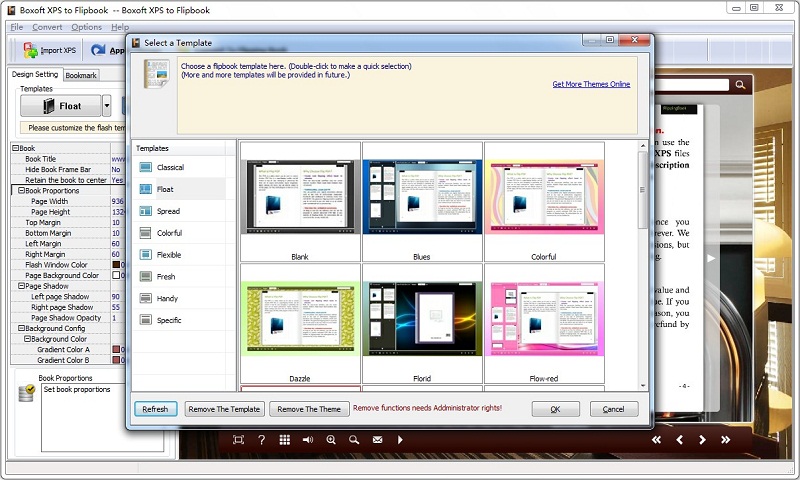Click the search magnifier icon in flipbook toolbar

(x=354, y=440)
